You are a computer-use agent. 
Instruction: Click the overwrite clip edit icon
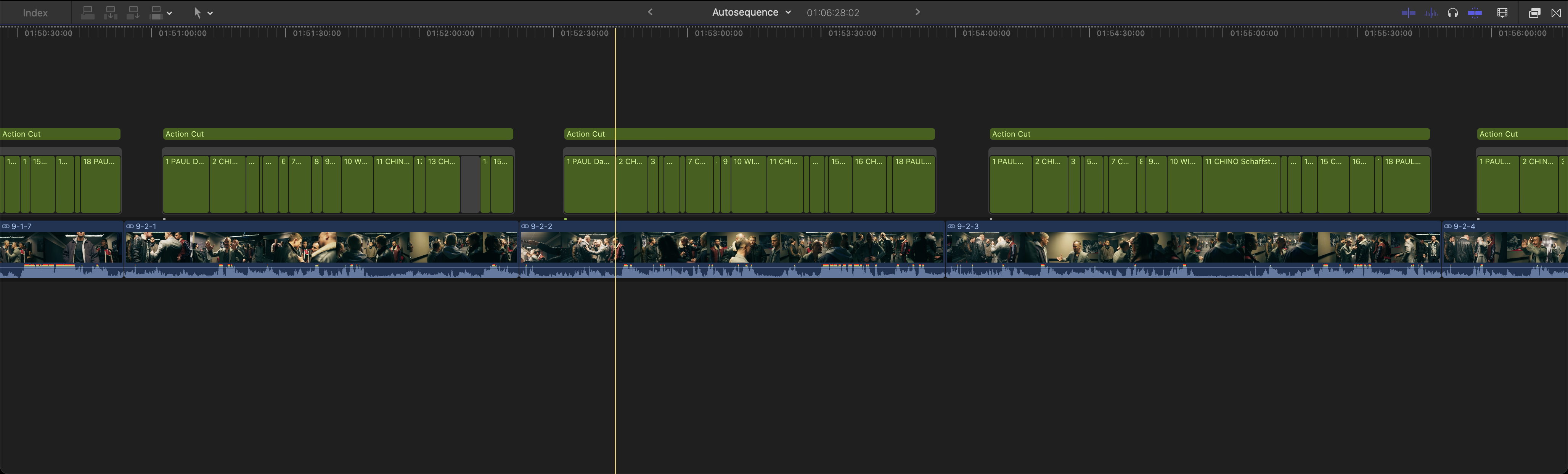pyautogui.click(x=156, y=13)
